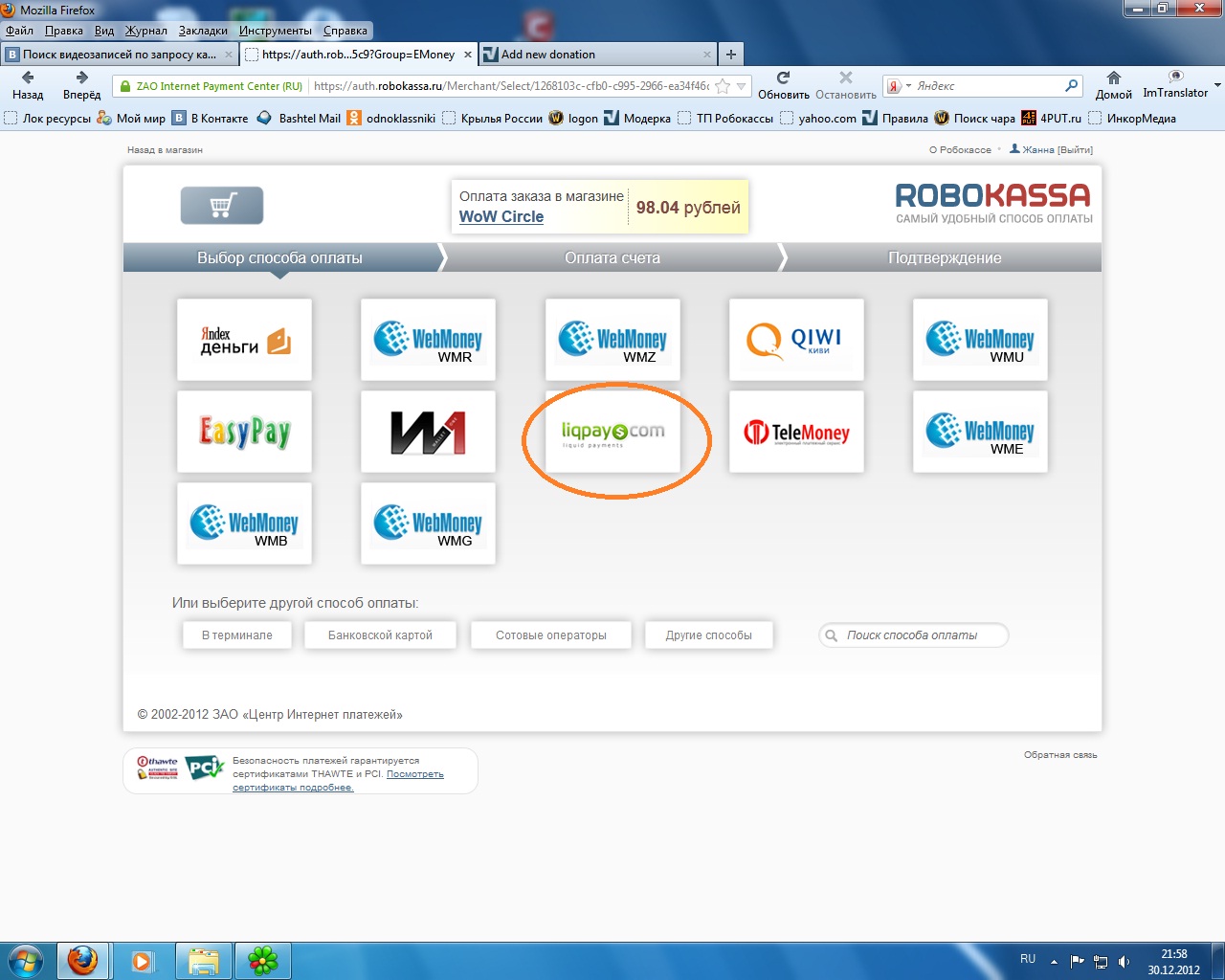Click Банковской картой button

pyautogui.click(x=380, y=635)
